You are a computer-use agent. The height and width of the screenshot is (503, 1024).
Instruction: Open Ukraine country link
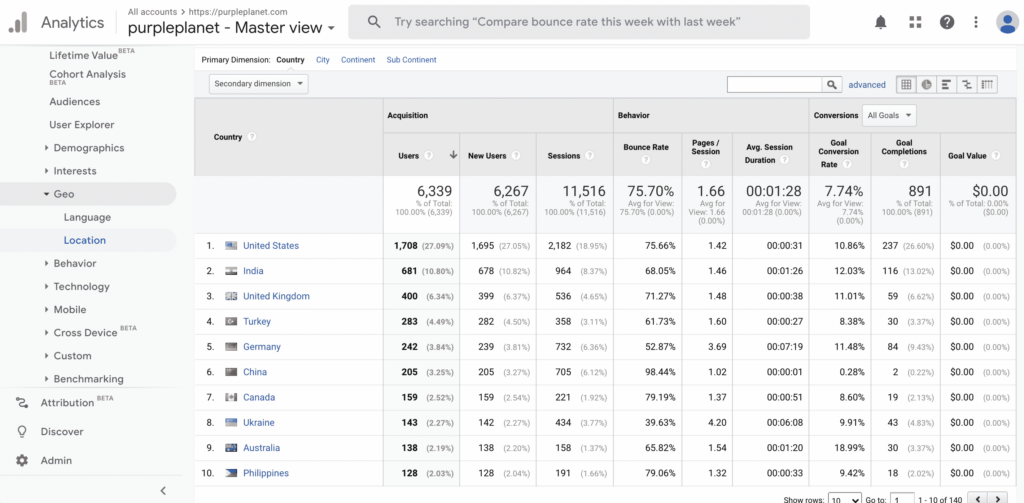point(259,423)
